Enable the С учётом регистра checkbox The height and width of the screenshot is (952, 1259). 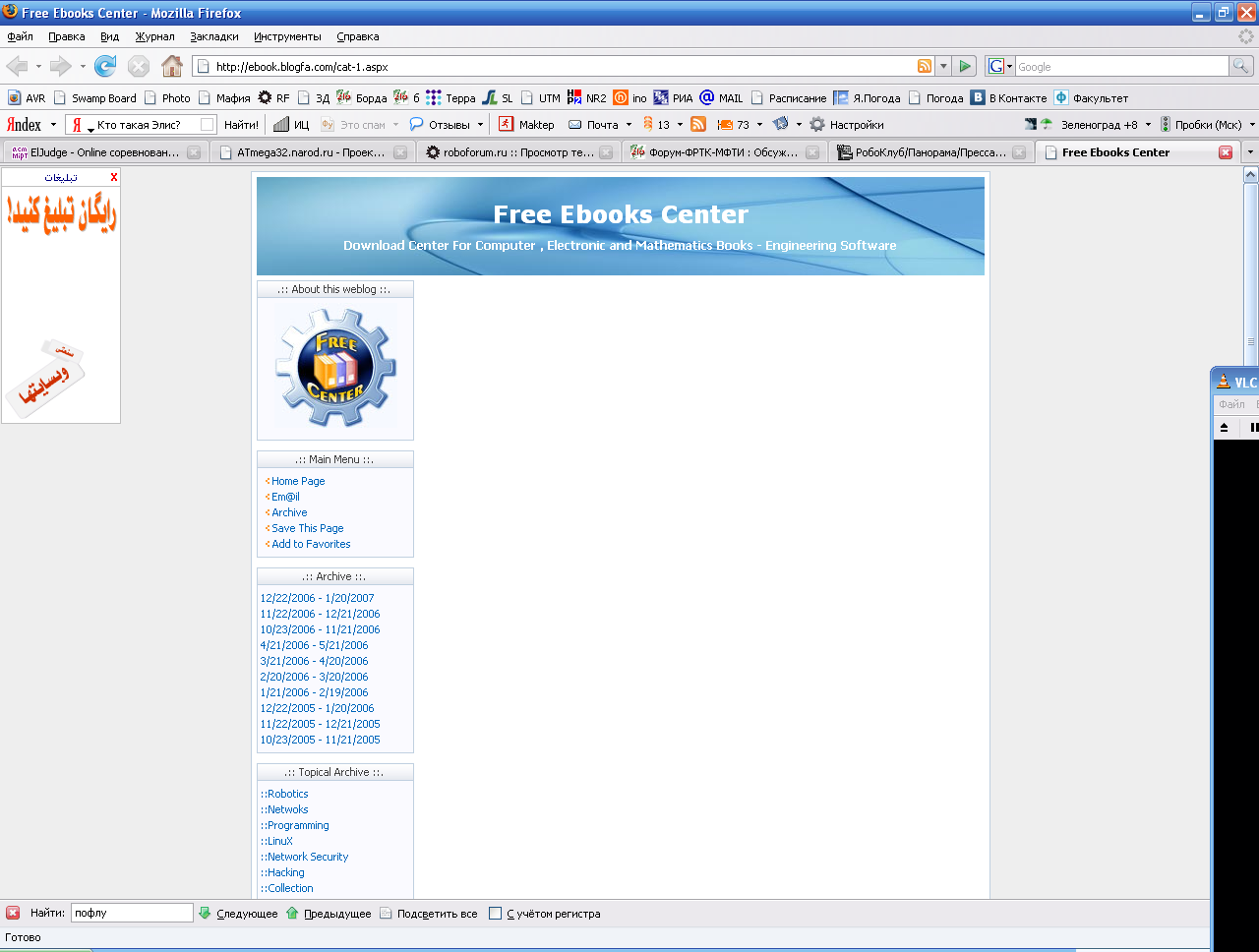[x=496, y=913]
